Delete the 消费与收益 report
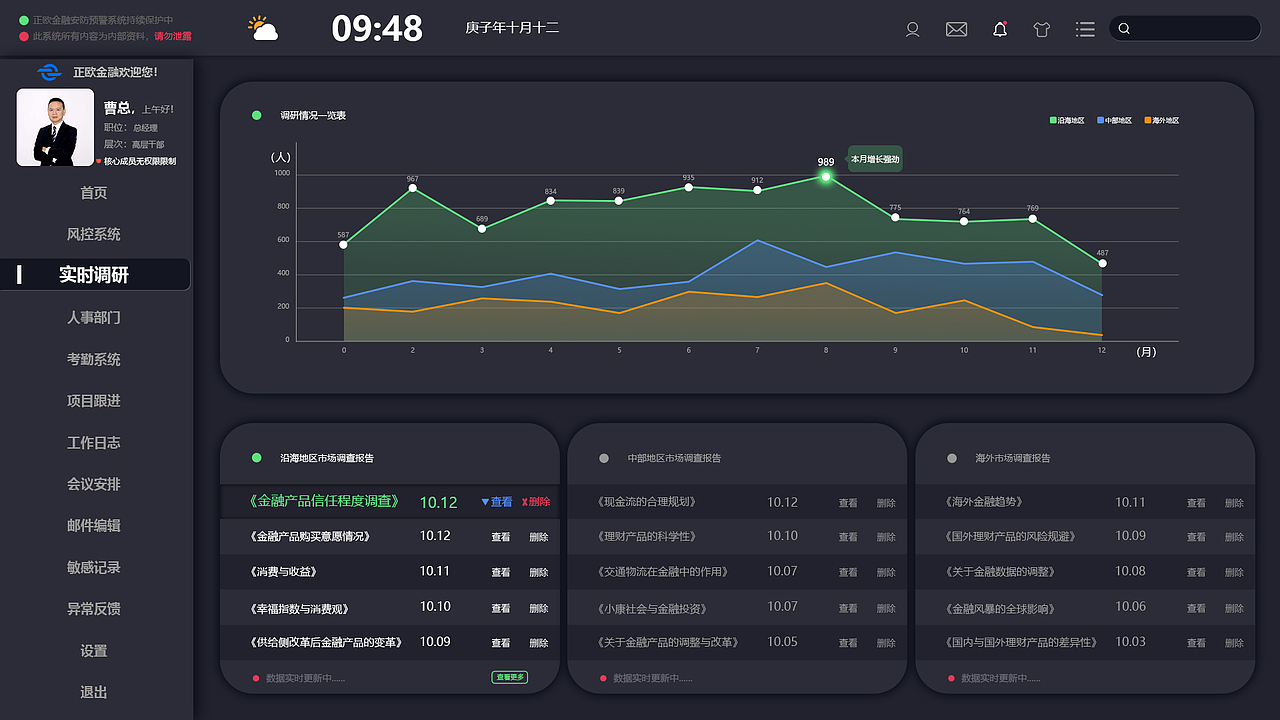 coord(539,572)
